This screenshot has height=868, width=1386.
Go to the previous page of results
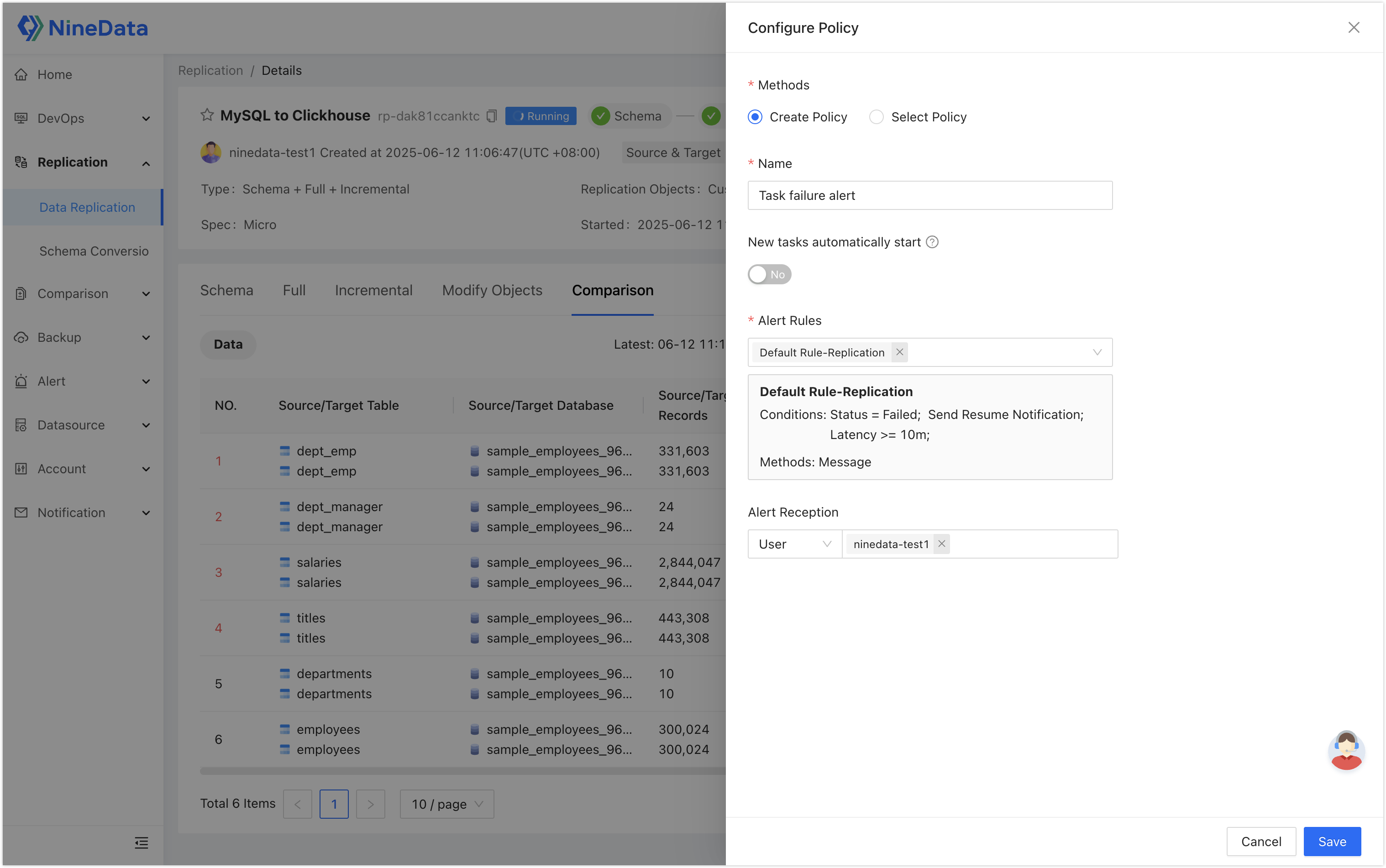(x=297, y=804)
